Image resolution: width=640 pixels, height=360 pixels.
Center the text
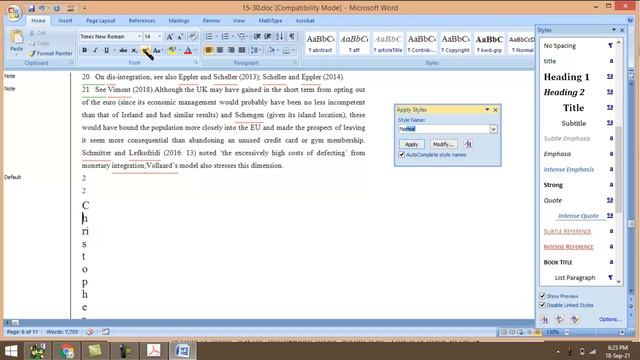coord(220,50)
